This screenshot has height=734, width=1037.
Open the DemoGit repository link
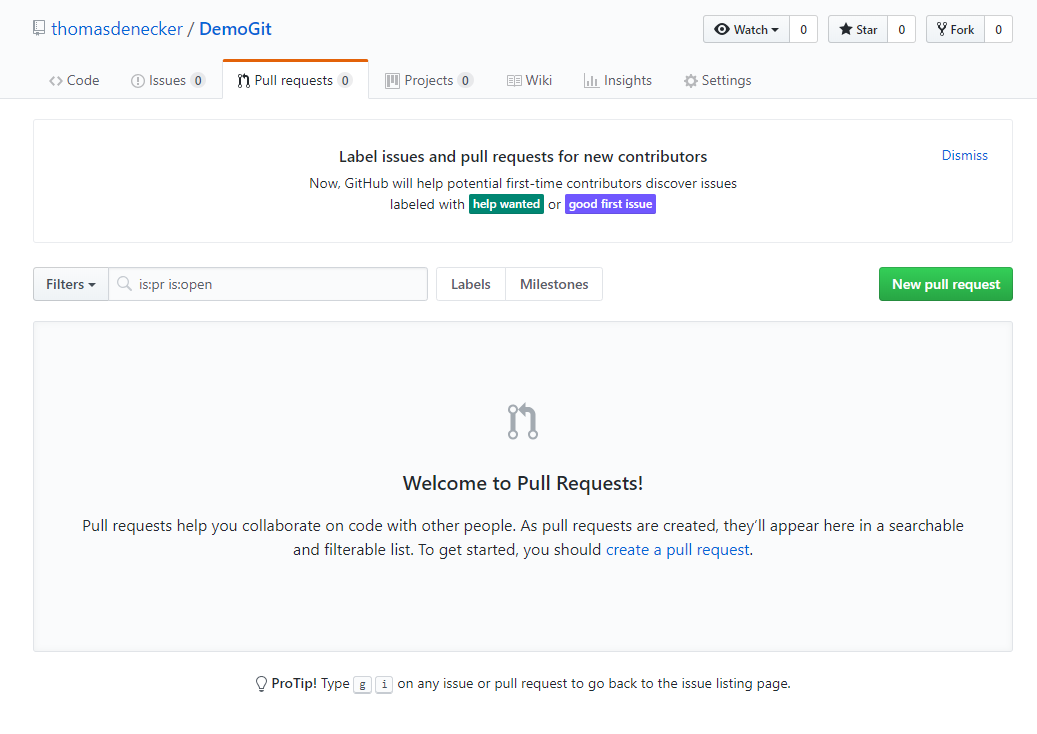235,29
